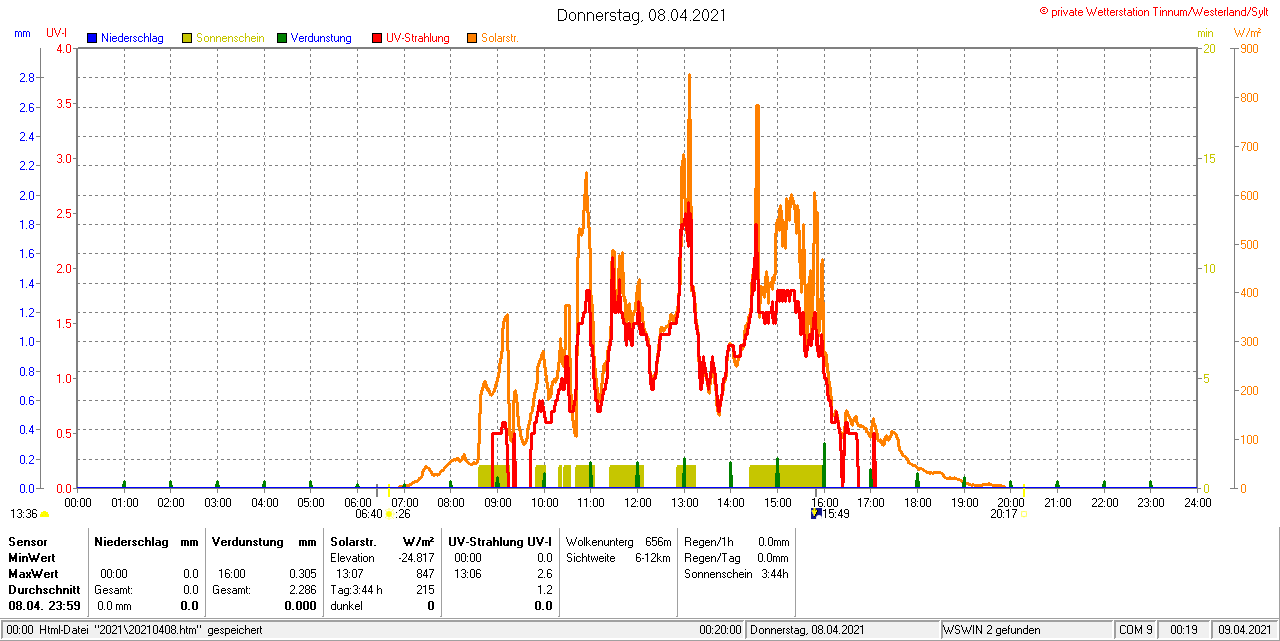Screen dimensions: 1280x641
Task: Click the COM 9 status field
Action: pos(1136,630)
